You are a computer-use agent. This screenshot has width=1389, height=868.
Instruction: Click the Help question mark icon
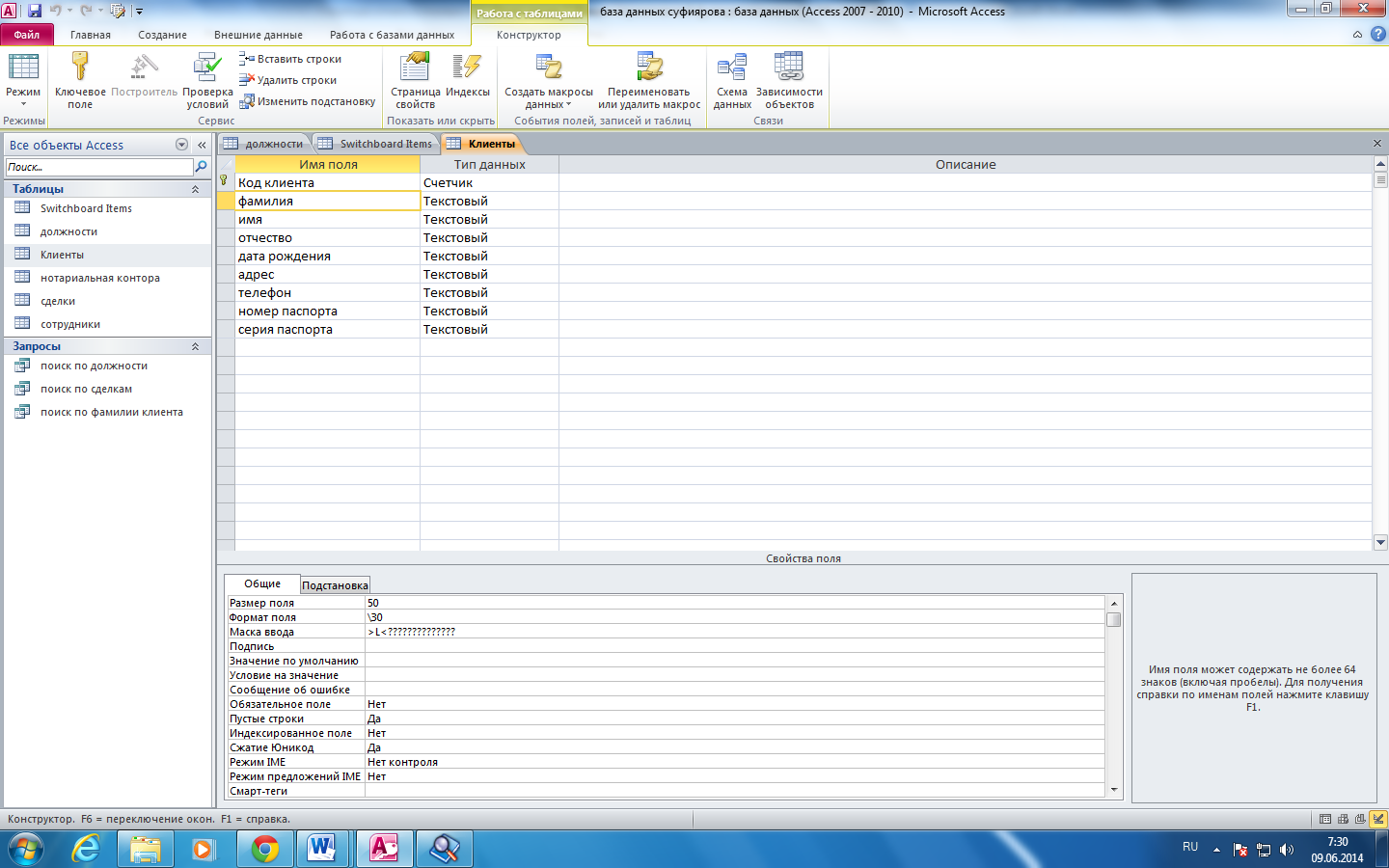click(x=1377, y=34)
